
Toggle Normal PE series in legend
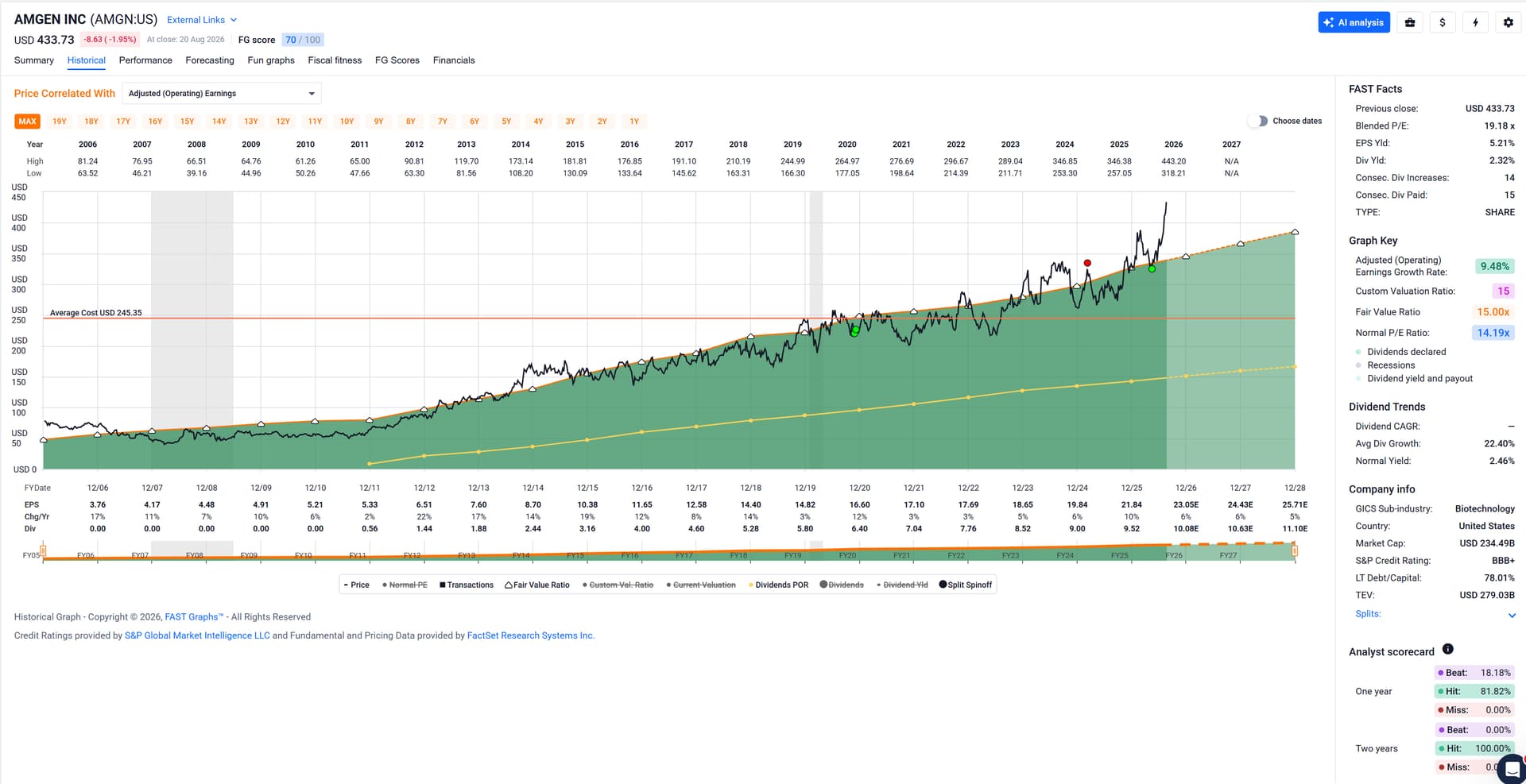pos(405,585)
